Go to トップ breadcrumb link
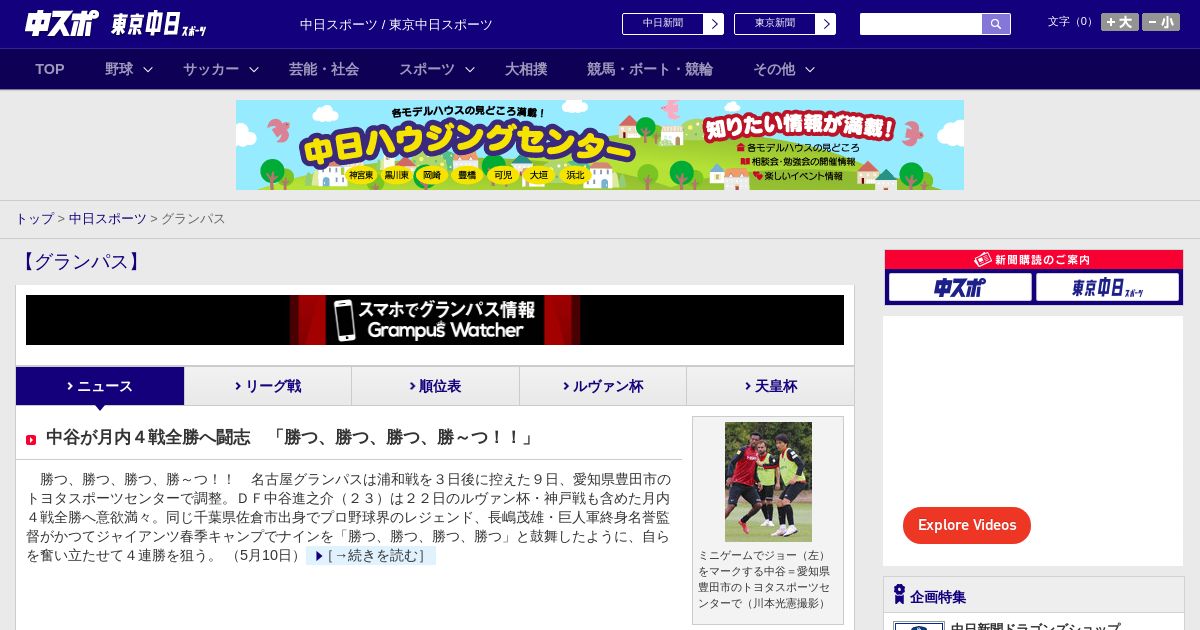The height and width of the screenshot is (630, 1200). [x=34, y=219]
